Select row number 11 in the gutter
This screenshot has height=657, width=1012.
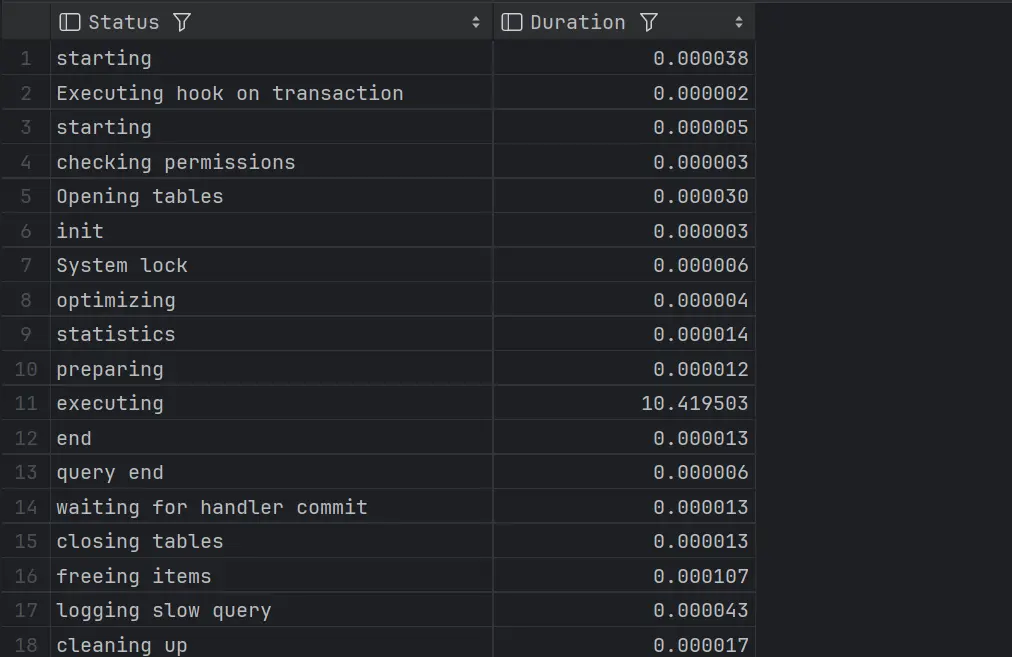pos(26,404)
